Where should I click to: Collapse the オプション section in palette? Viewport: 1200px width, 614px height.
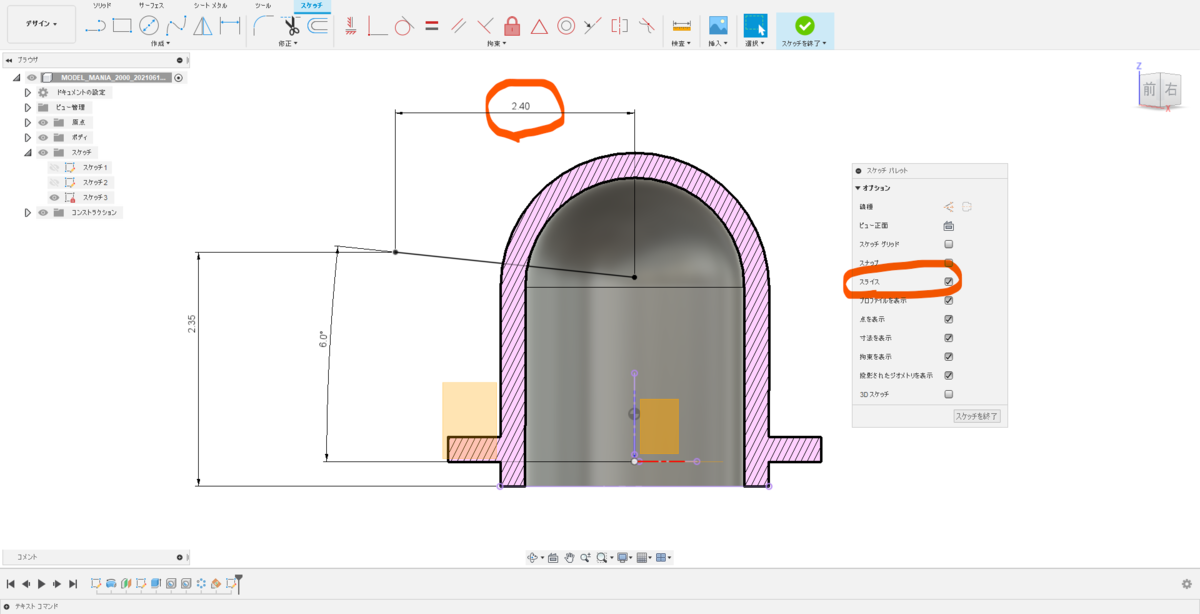coord(858,188)
